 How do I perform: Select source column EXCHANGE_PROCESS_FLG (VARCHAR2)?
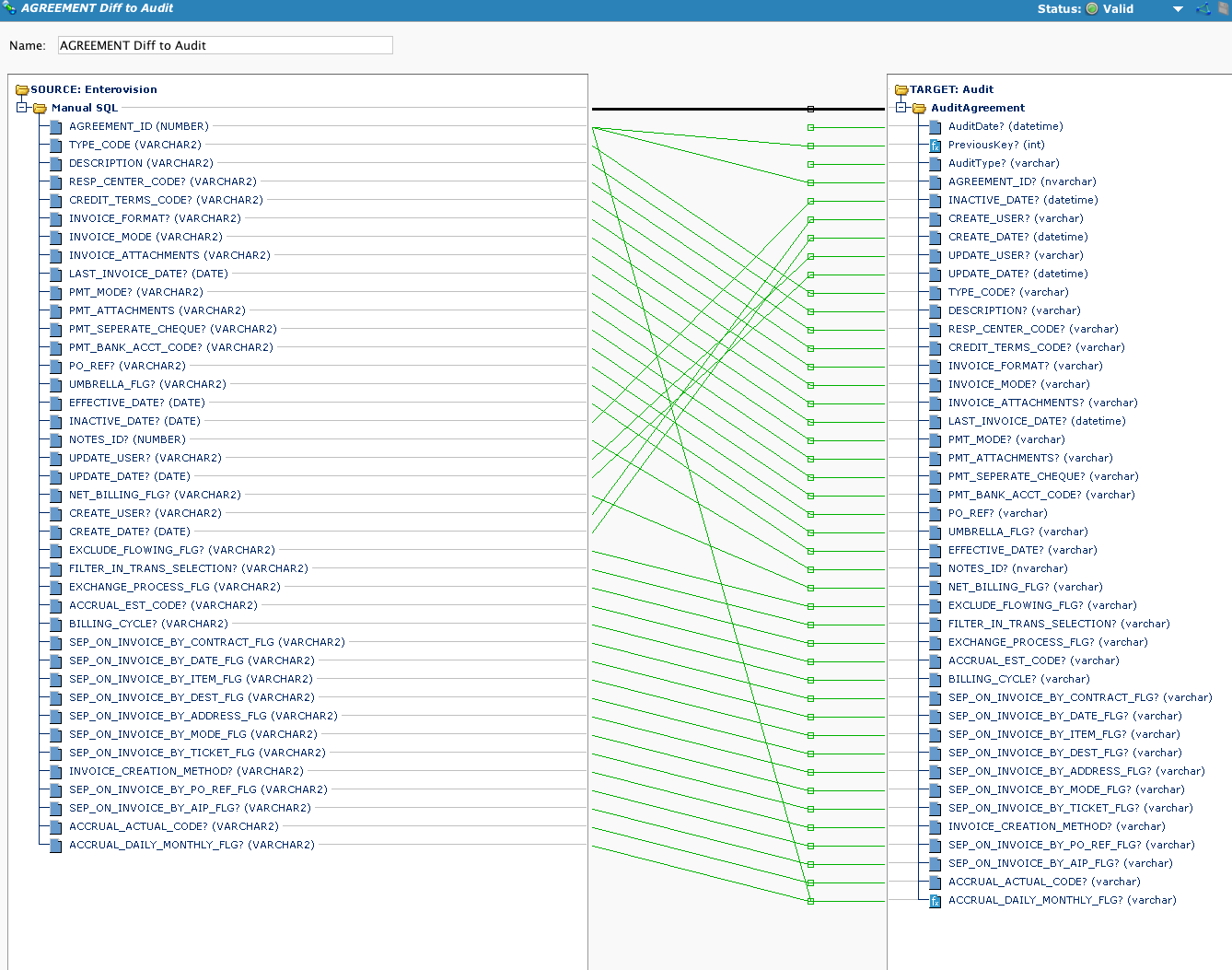[174, 587]
